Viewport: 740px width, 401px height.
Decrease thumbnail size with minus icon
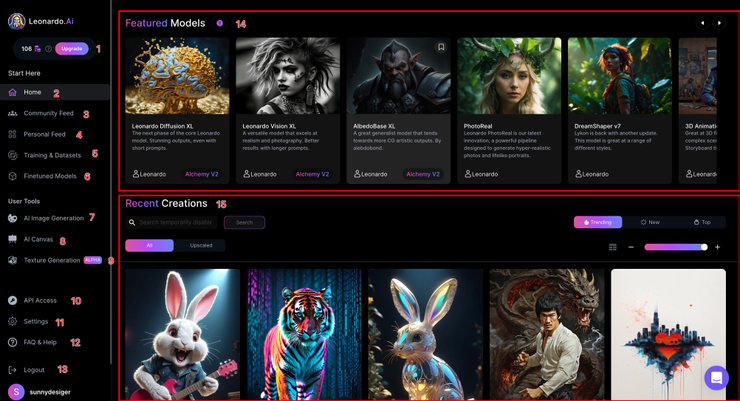(631, 247)
